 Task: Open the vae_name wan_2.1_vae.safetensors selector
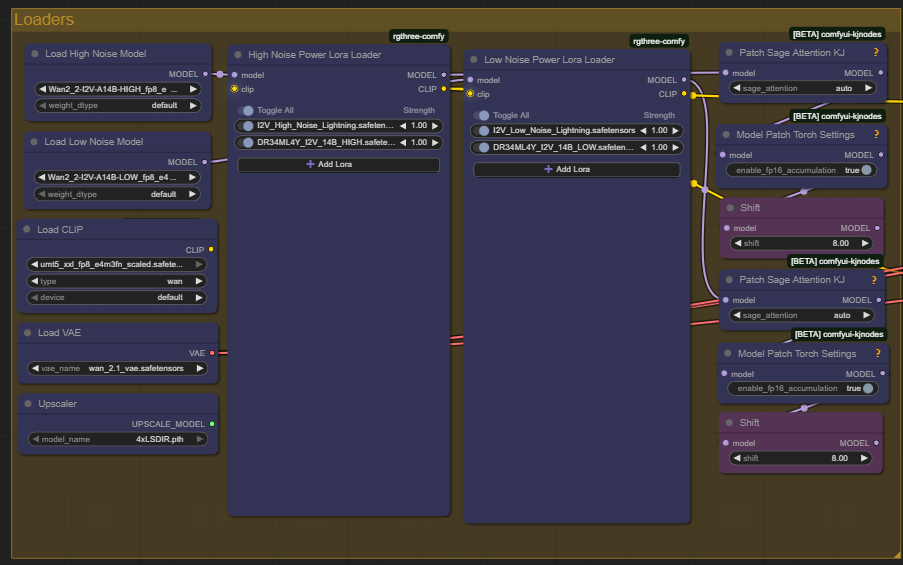tap(117, 368)
